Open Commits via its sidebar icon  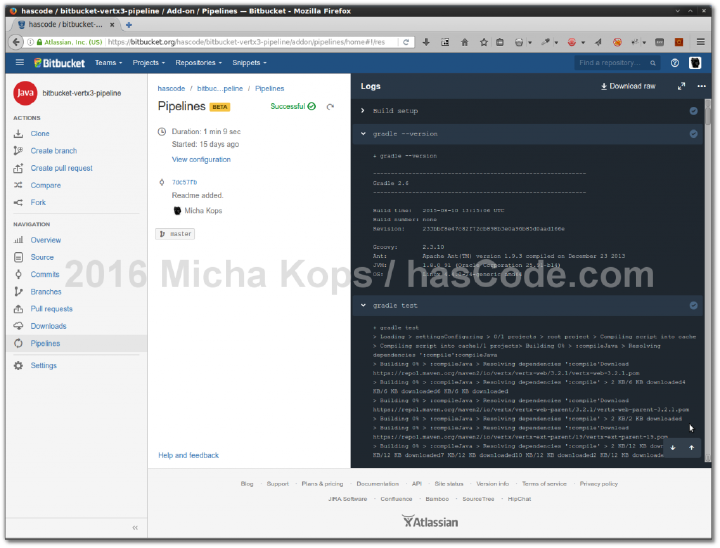click(18, 274)
